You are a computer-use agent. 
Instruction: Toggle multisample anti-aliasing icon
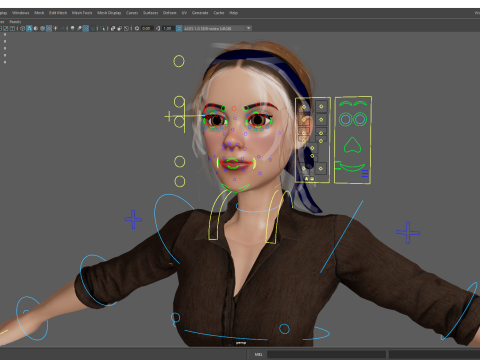tap(86, 28)
